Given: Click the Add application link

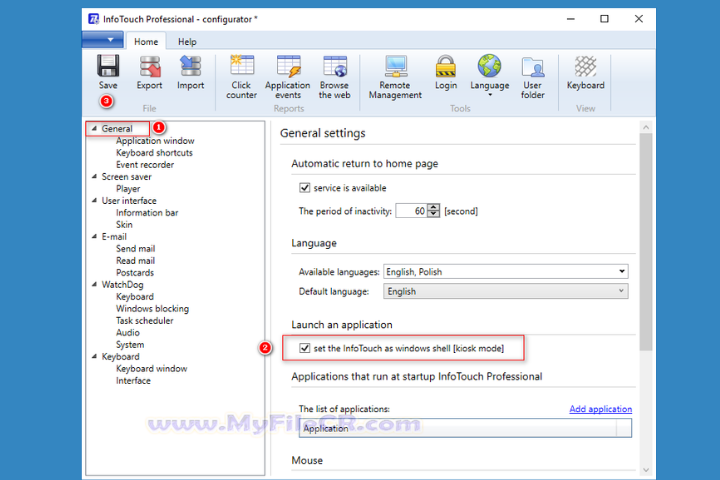Looking at the screenshot, I should 600,409.
